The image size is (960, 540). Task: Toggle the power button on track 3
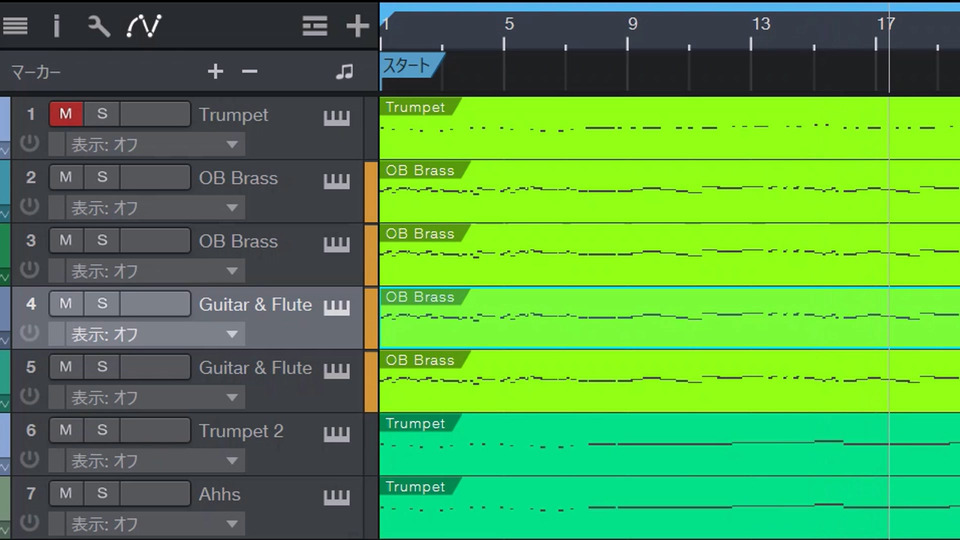(29, 269)
